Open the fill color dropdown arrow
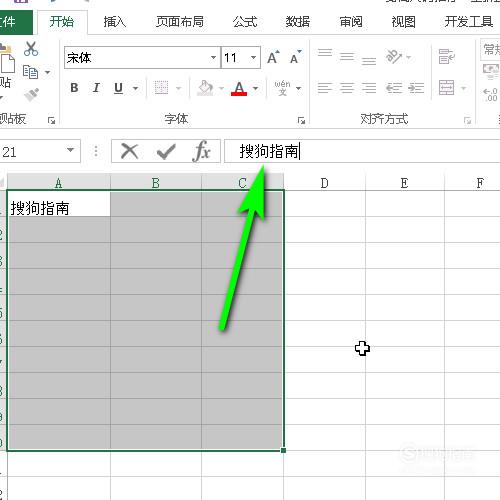The width and height of the screenshot is (500, 500). (221, 88)
